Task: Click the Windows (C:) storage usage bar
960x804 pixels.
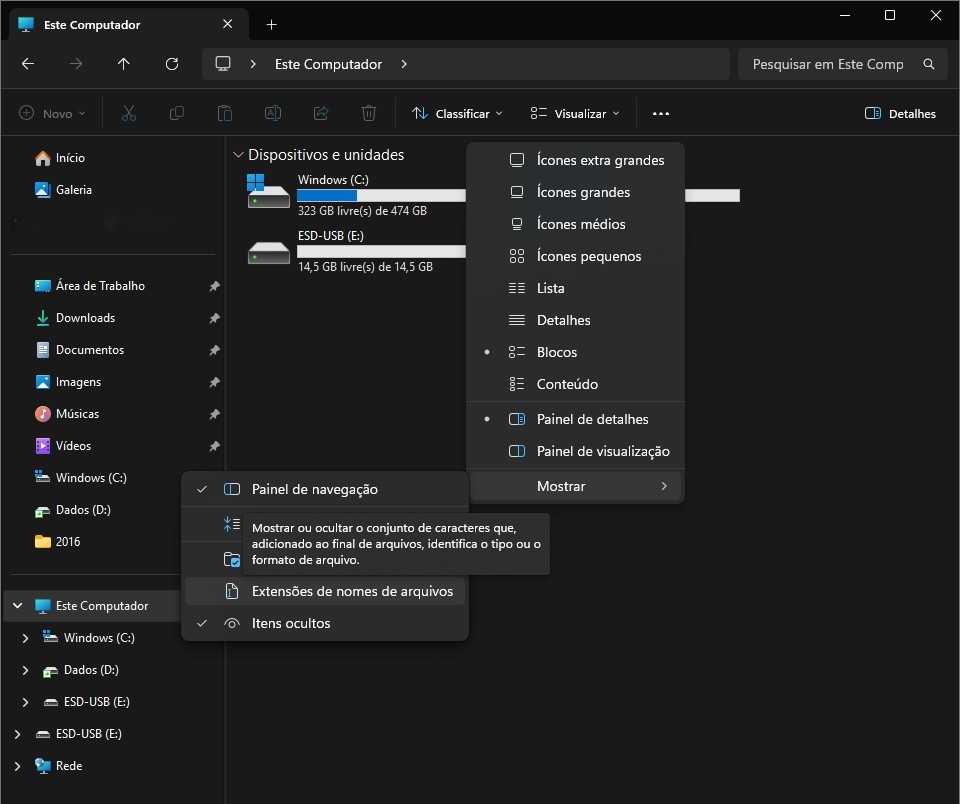Action: [x=381, y=196]
